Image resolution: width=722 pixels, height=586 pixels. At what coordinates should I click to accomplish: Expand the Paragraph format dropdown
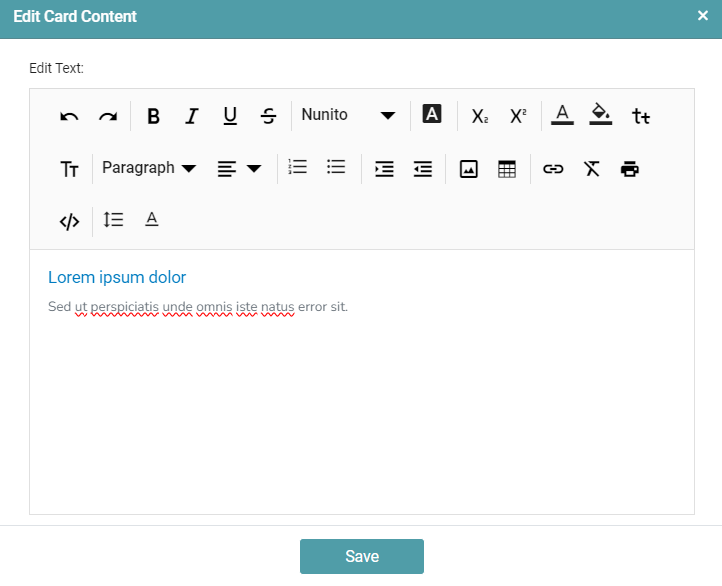[x=148, y=168]
